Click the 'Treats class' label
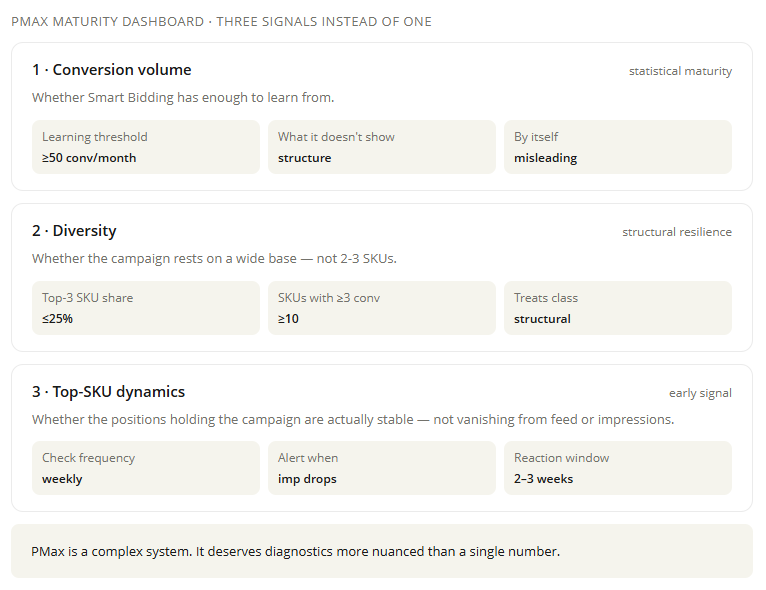Screen dimensions: 766x590 pyautogui.click(x=546, y=298)
